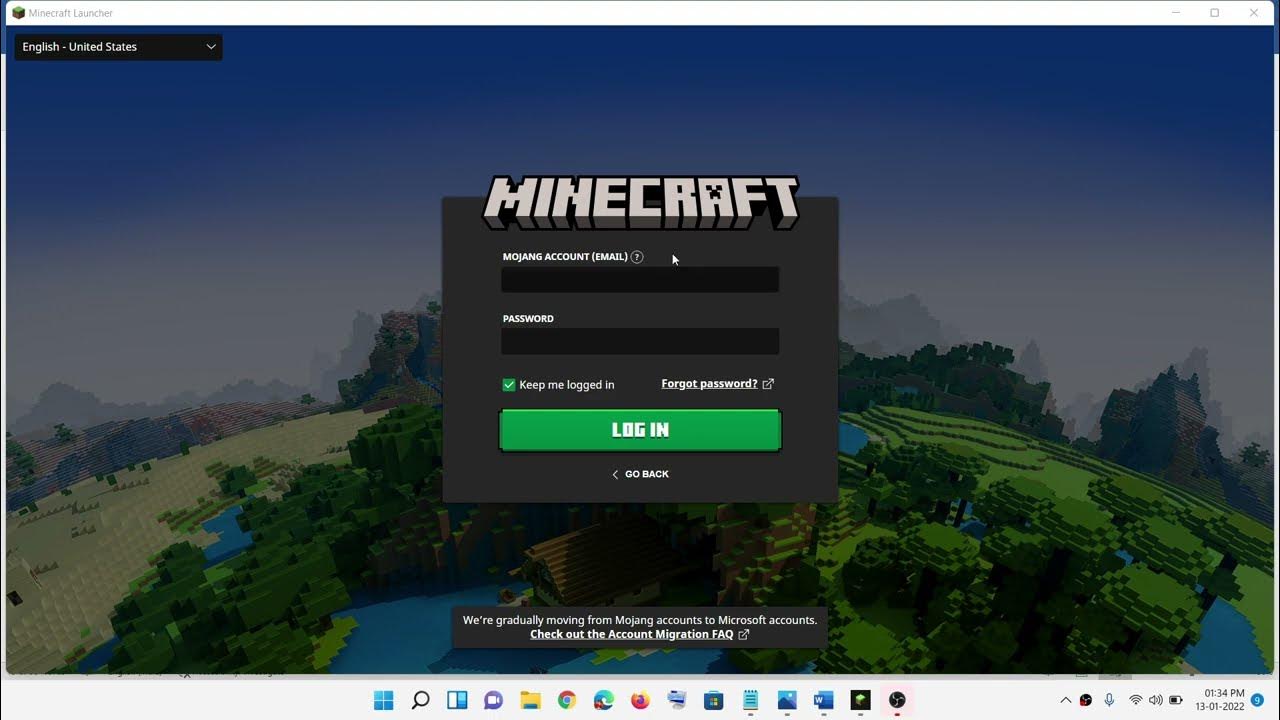Viewport: 1280px width, 720px height.
Task: Click the Minecraft Launcher taskbar icon
Action: [860, 700]
